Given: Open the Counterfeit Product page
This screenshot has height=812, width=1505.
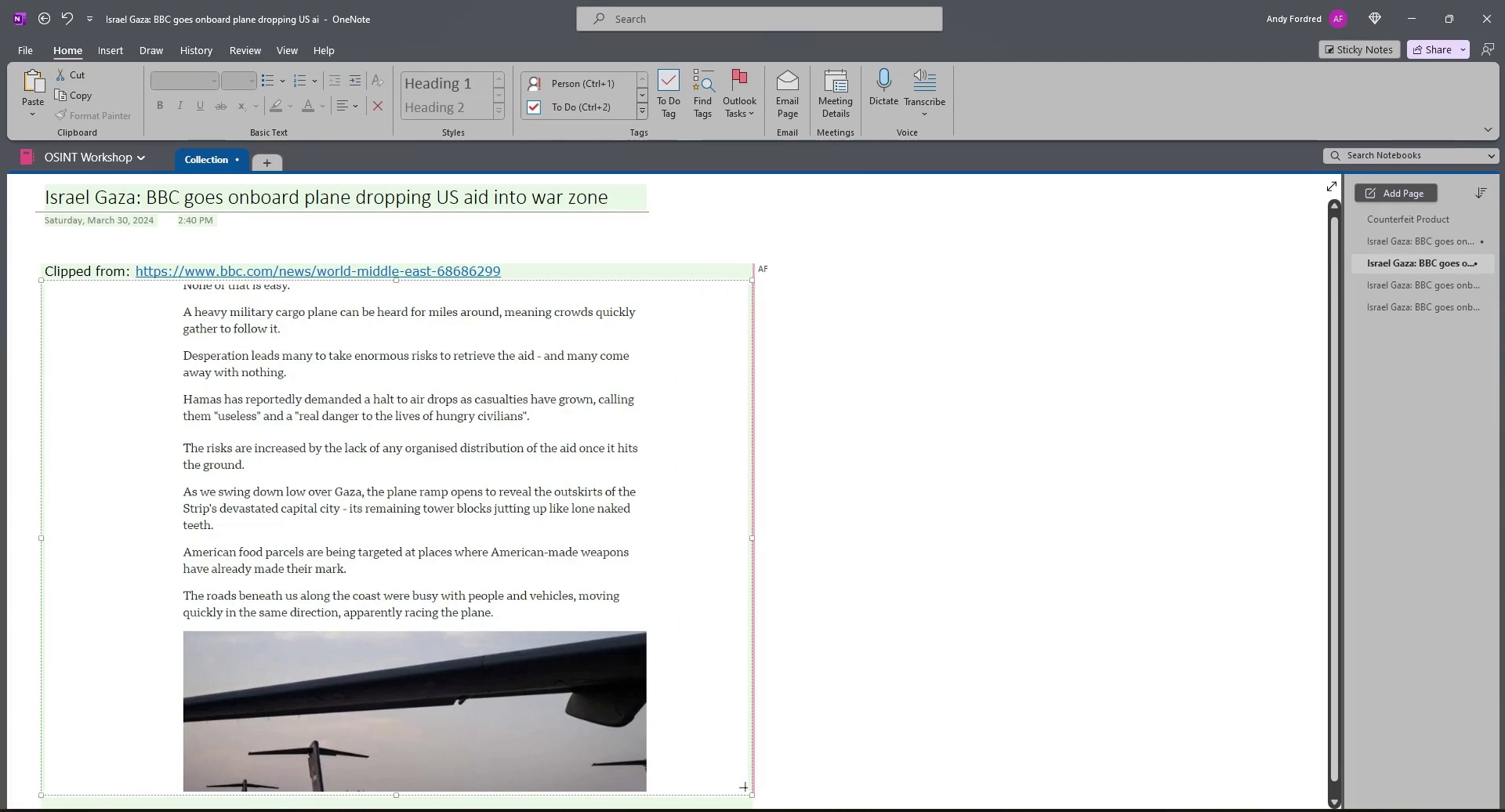Looking at the screenshot, I should 1408,219.
